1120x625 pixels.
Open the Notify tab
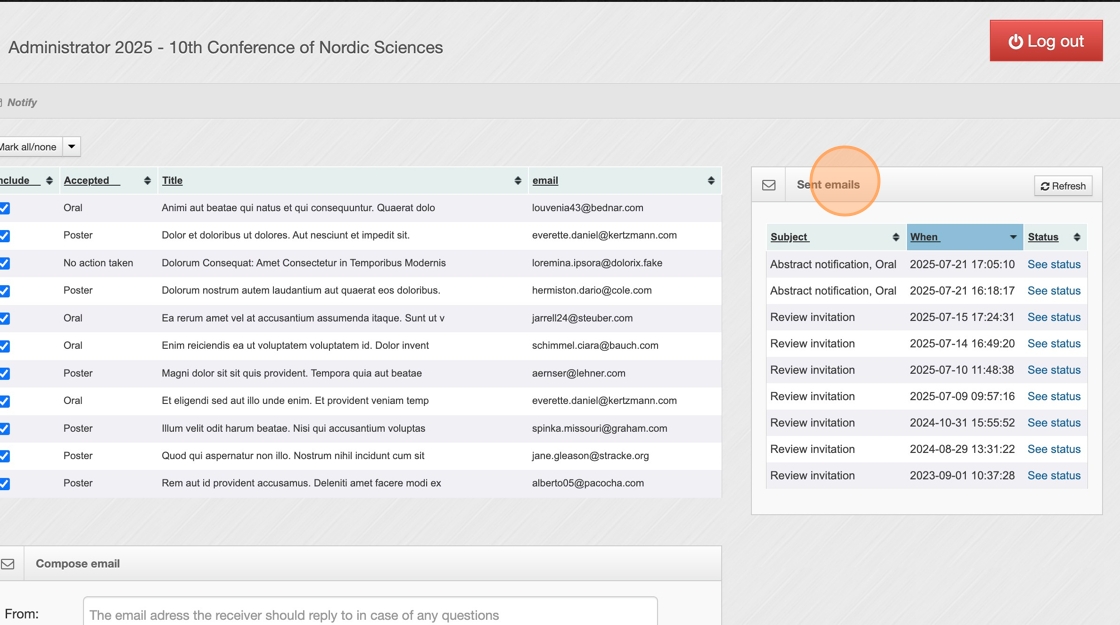[x=22, y=102]
